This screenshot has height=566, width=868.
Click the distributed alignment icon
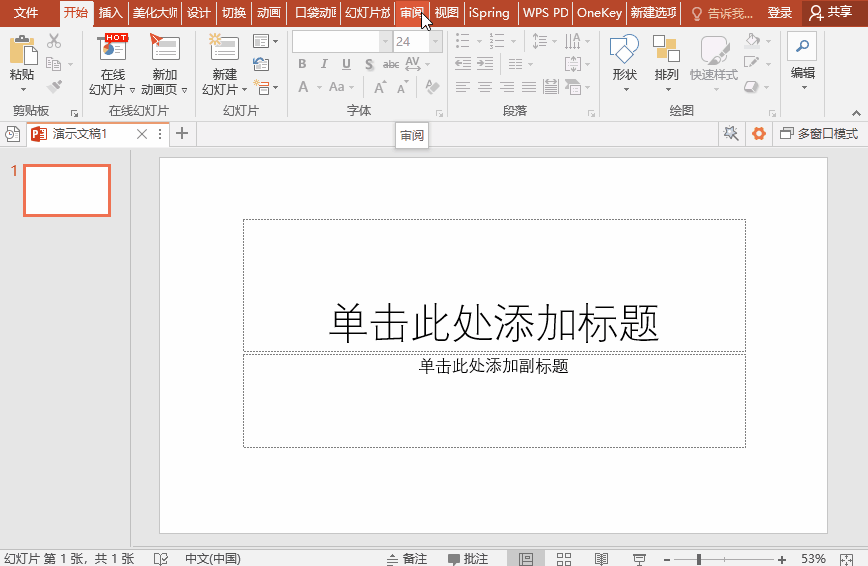(x=551, y=87)
